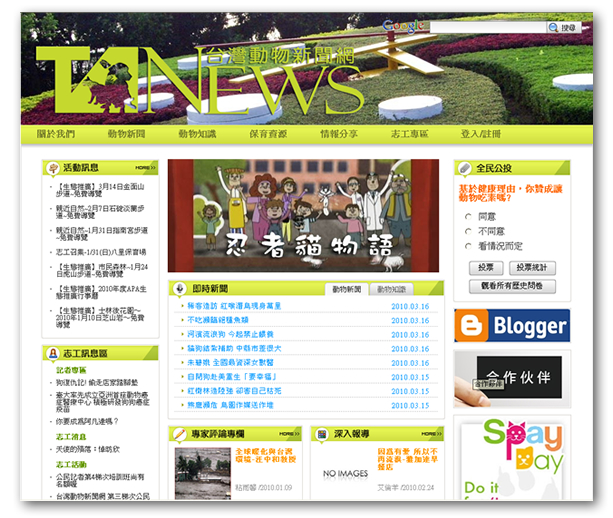
Task: Select the 不同意 radio option
Action: [x=468, y=231]
